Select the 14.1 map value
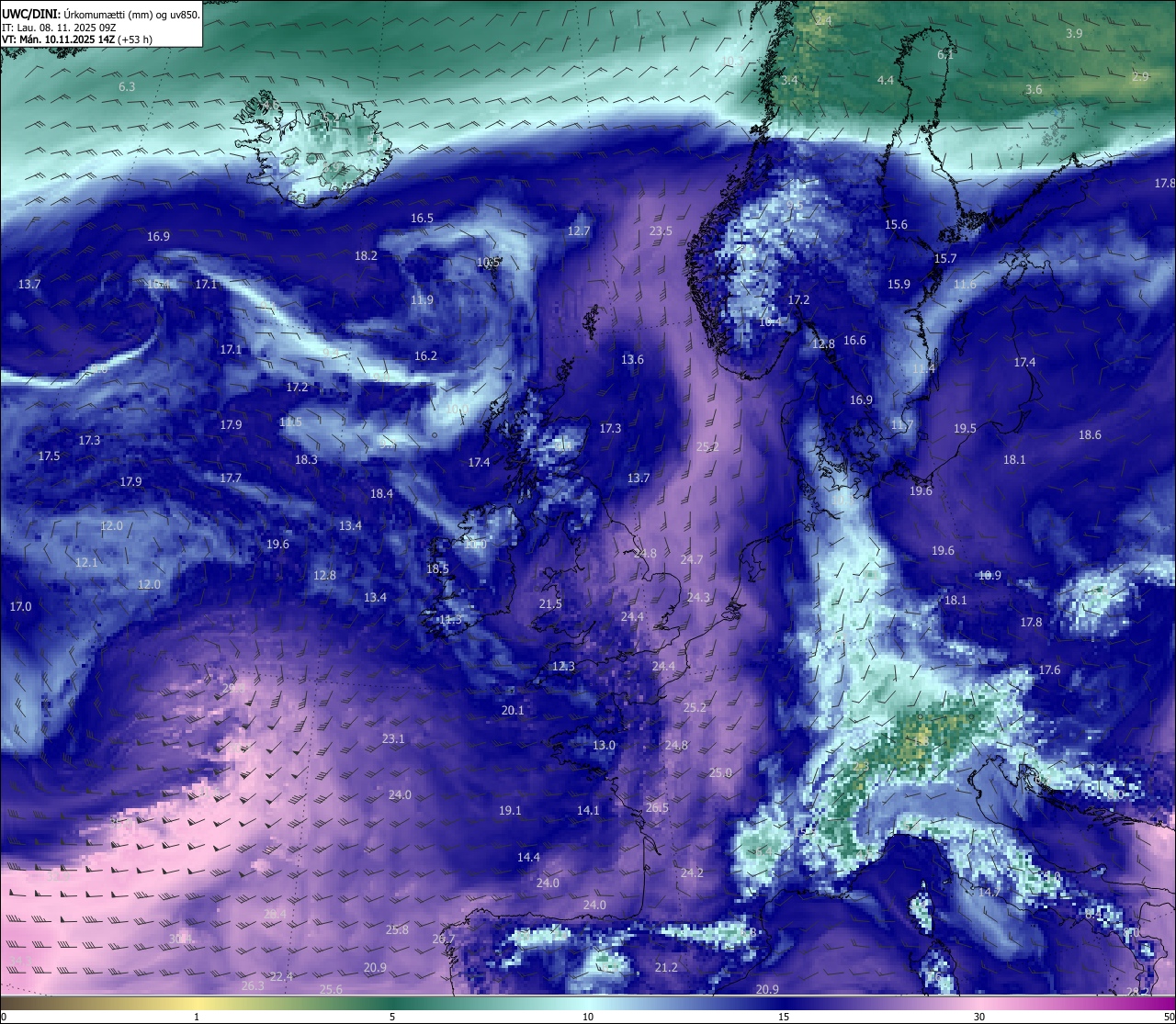Viewport: 1176px width, 1024px height. 588,810
